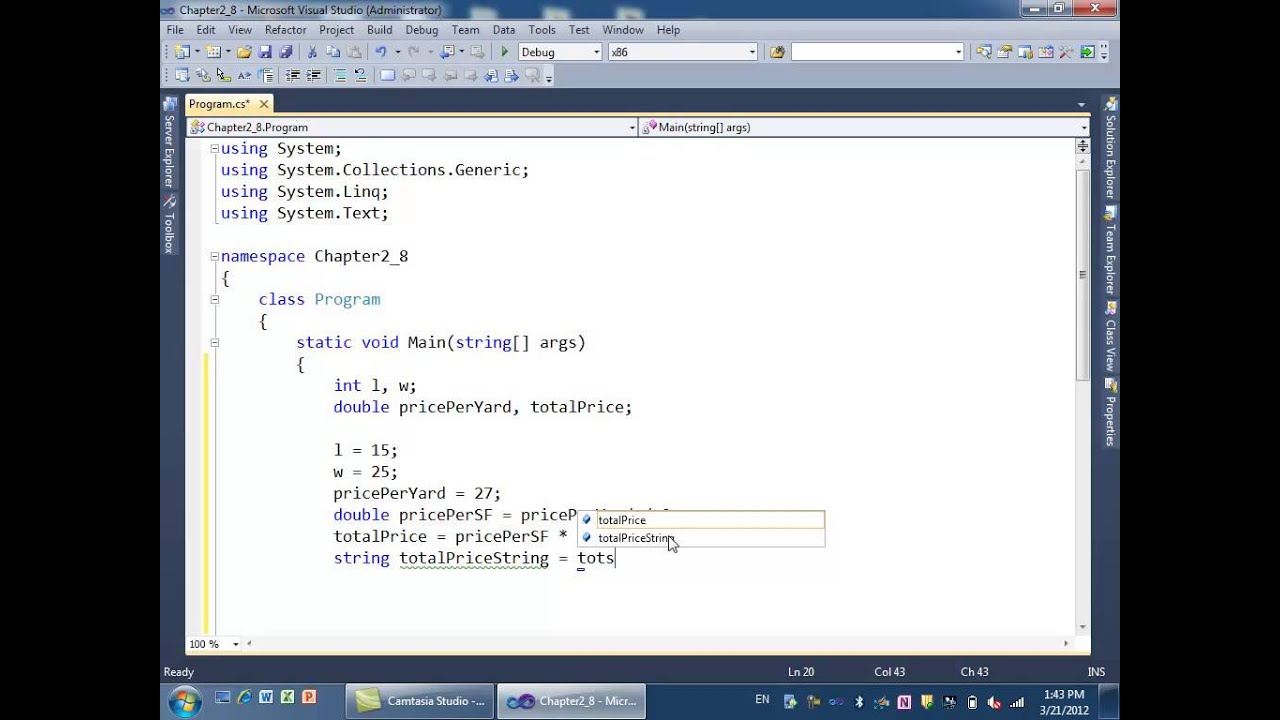
Task: Open the File menu
Action: (175, 30)
